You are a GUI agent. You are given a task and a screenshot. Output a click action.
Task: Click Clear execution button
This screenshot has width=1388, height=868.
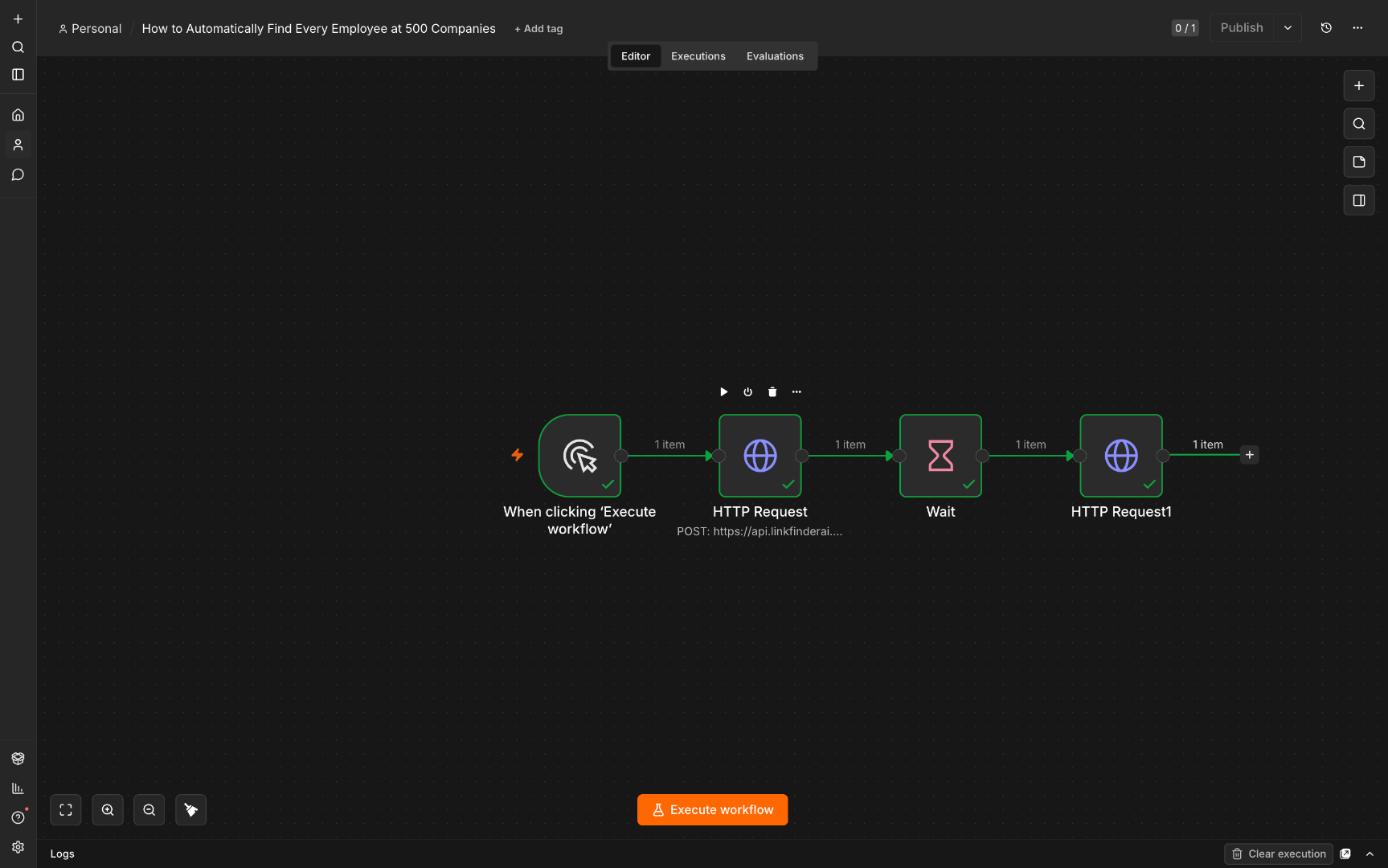[1279, 854]
